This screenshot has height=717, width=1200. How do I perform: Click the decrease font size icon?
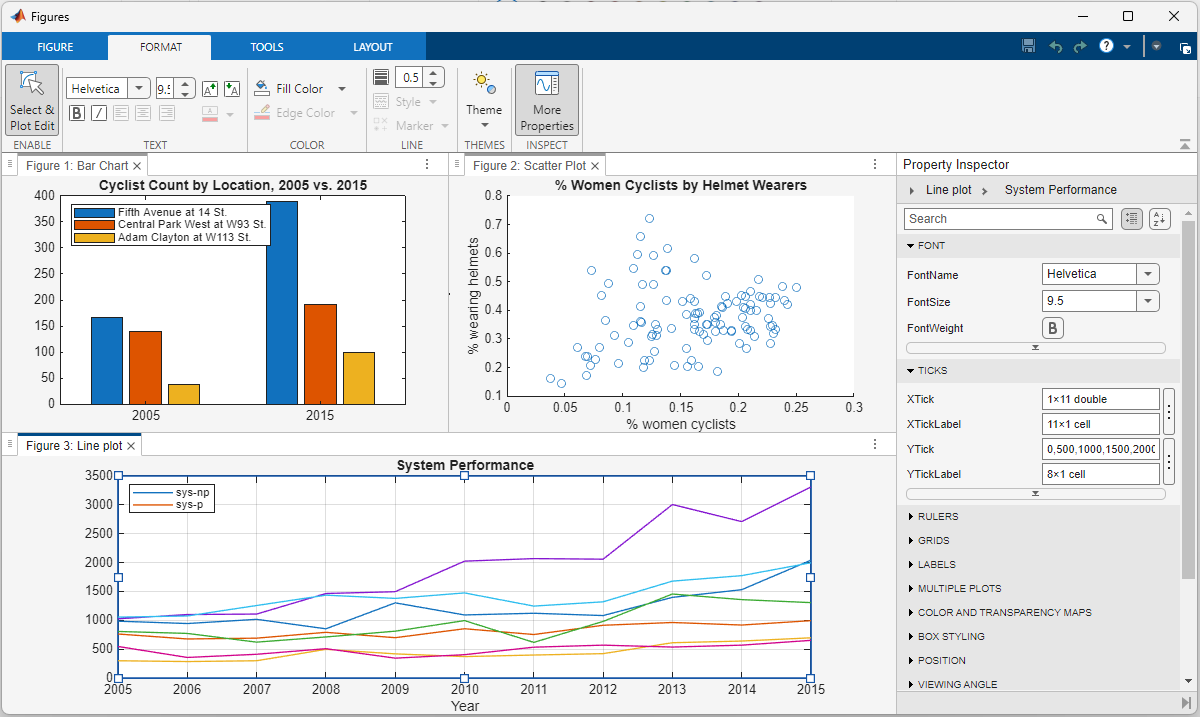(232, 89)
